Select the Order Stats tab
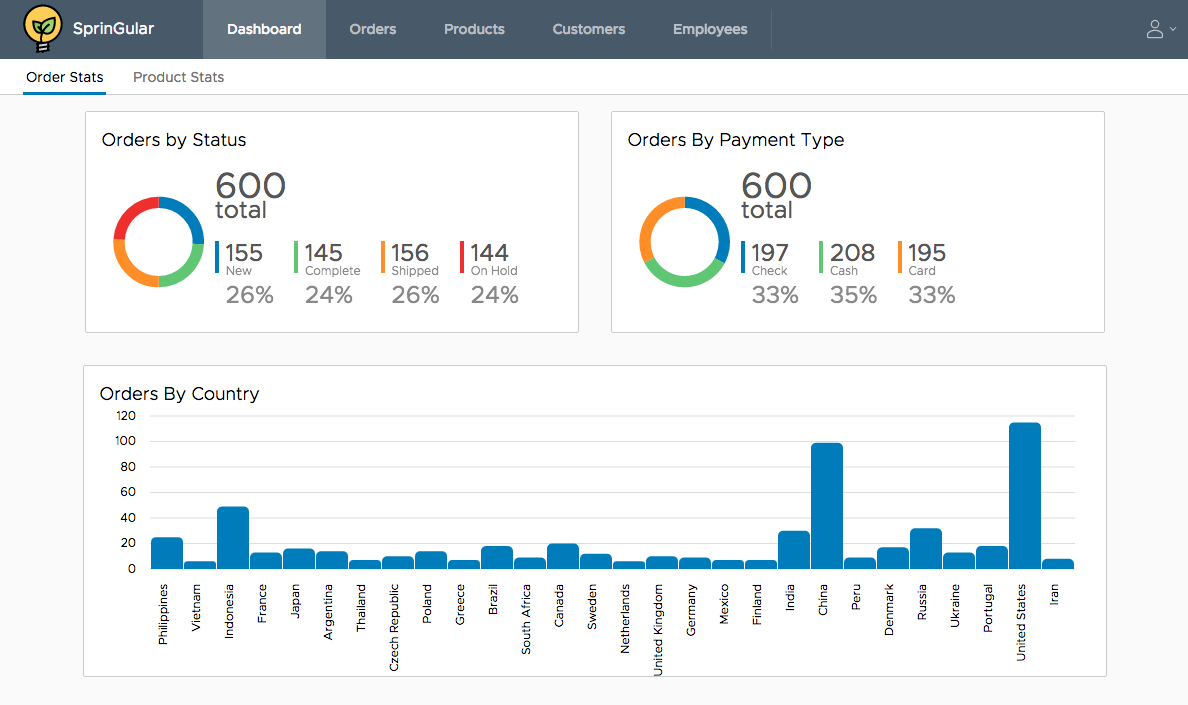1188x705 pixels. (x=65, y=77)
